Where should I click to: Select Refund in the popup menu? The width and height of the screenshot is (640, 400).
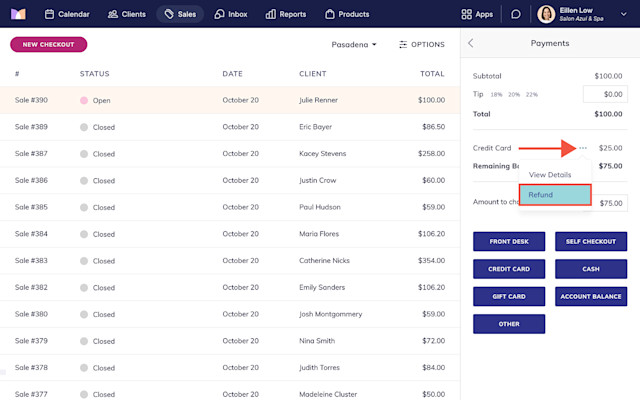pyautogui.click(x=555, y=195)
